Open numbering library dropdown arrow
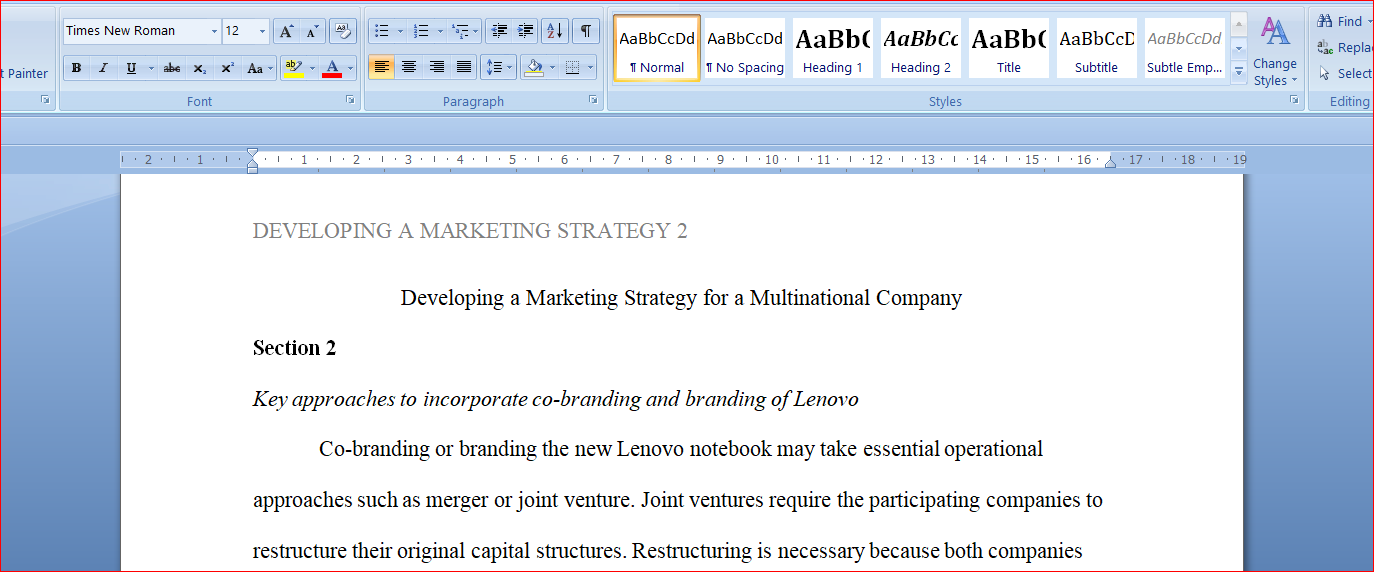Image resolution: width=1374 pixels, height=572 pixels. (x=440, y=31)
